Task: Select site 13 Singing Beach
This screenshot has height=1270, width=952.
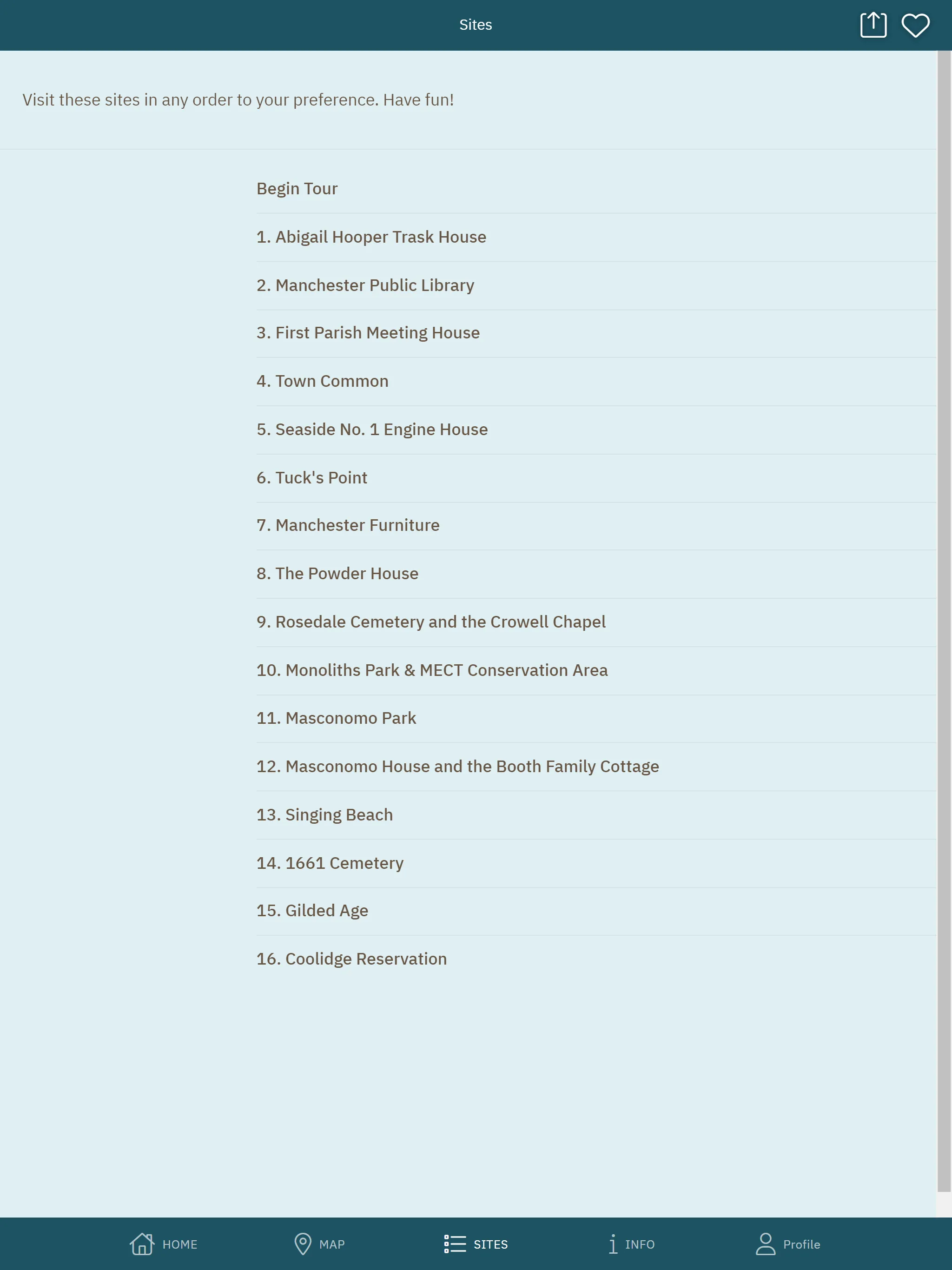Action: pyautogui.click(x=324, y=814)
